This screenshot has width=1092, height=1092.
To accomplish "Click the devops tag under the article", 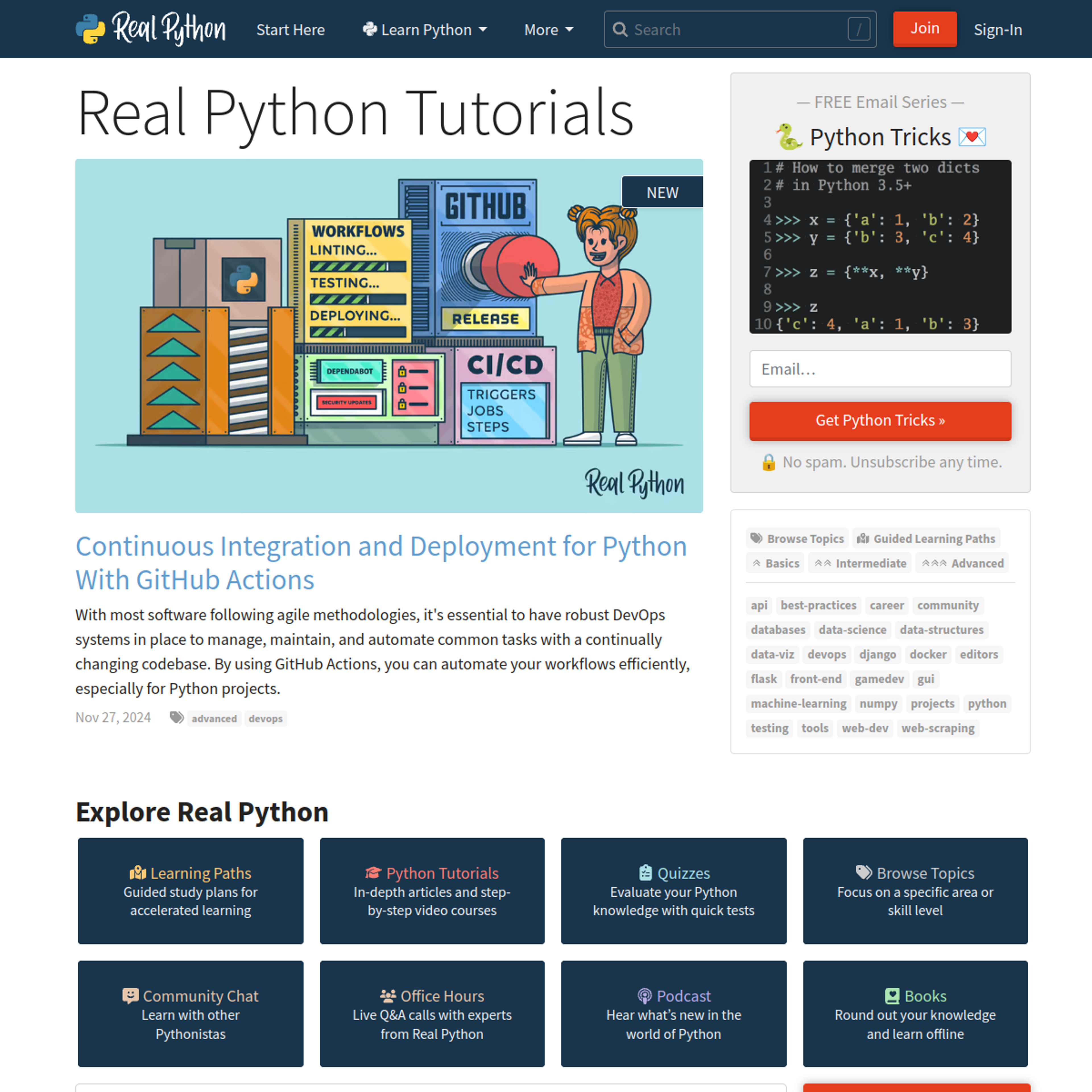I will (x=265, y=718).
